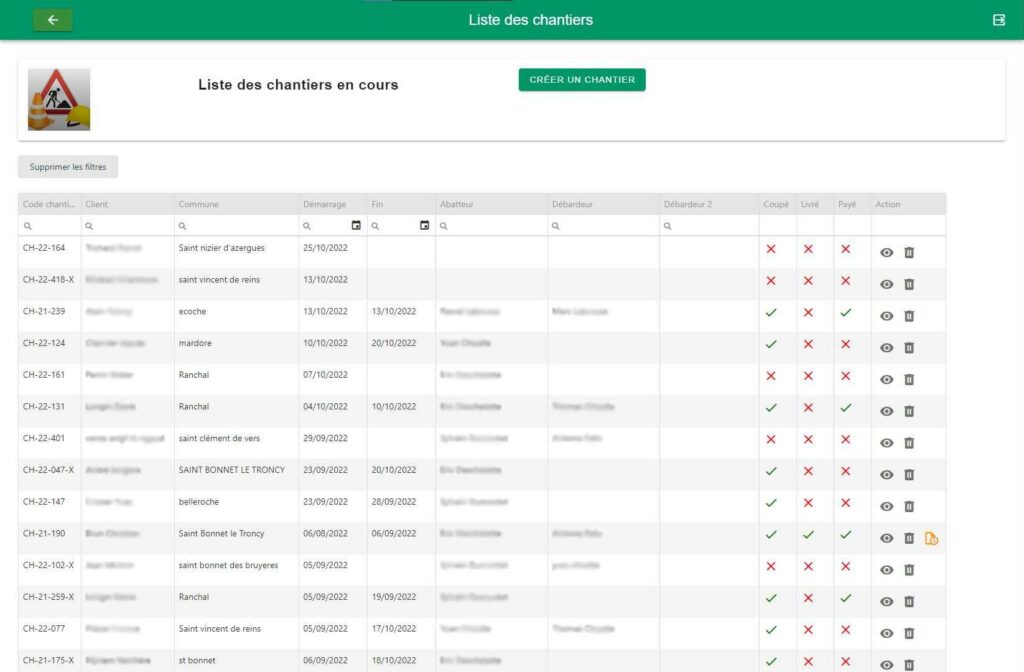Log out with the top-right exit icon

[x=999, y=20]
